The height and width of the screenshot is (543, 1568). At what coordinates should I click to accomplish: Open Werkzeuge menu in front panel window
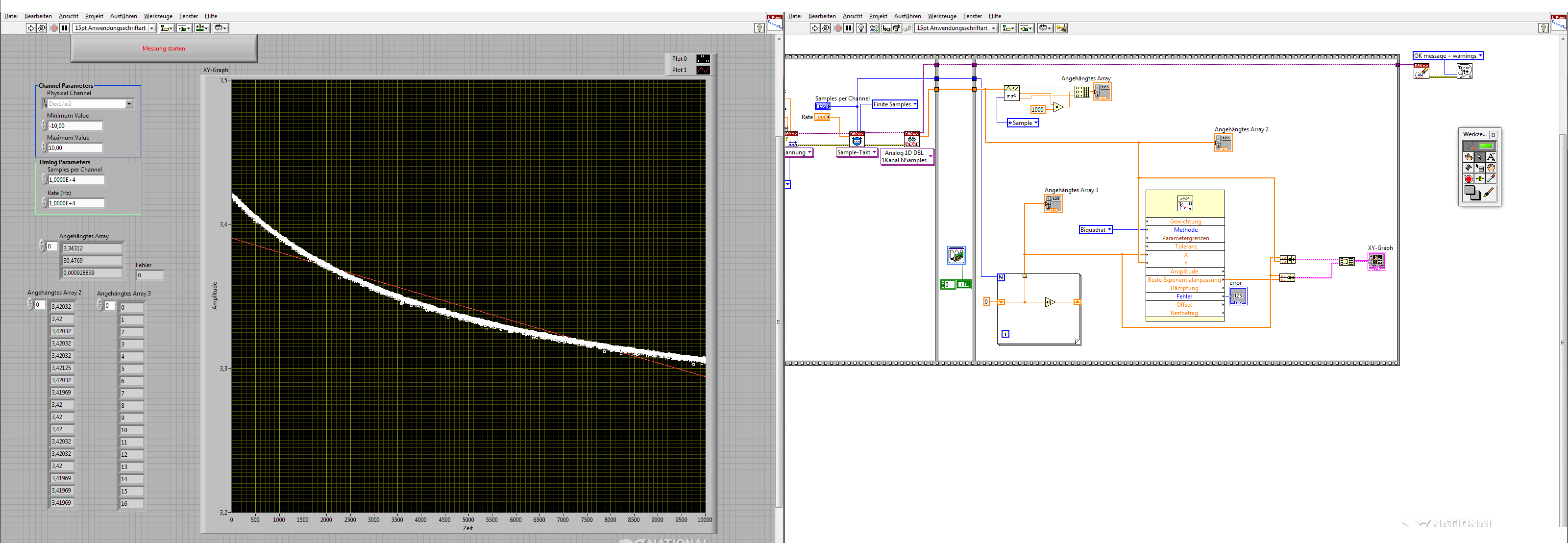point(158,17)
